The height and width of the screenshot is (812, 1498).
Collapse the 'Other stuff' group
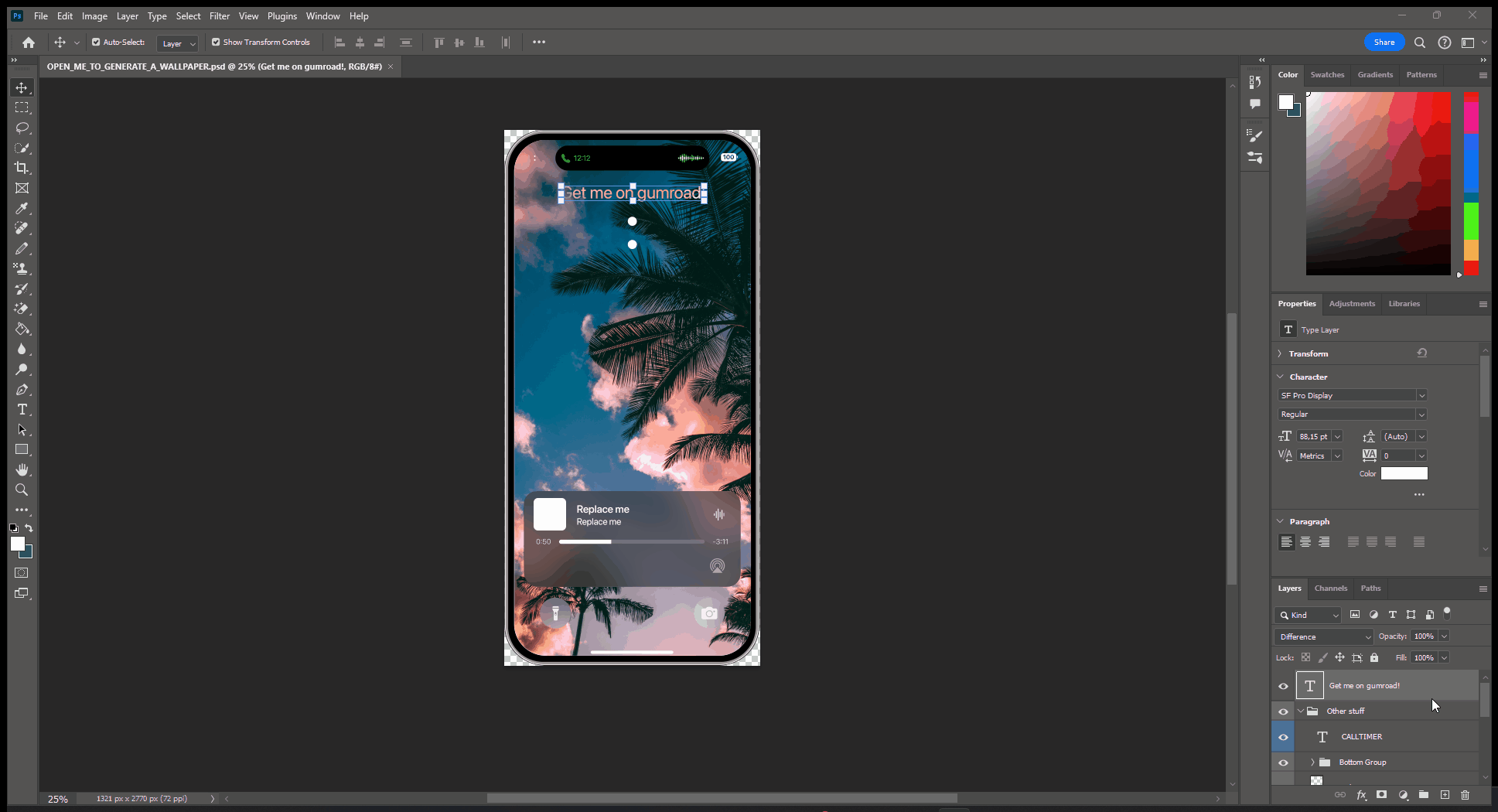1301,711
